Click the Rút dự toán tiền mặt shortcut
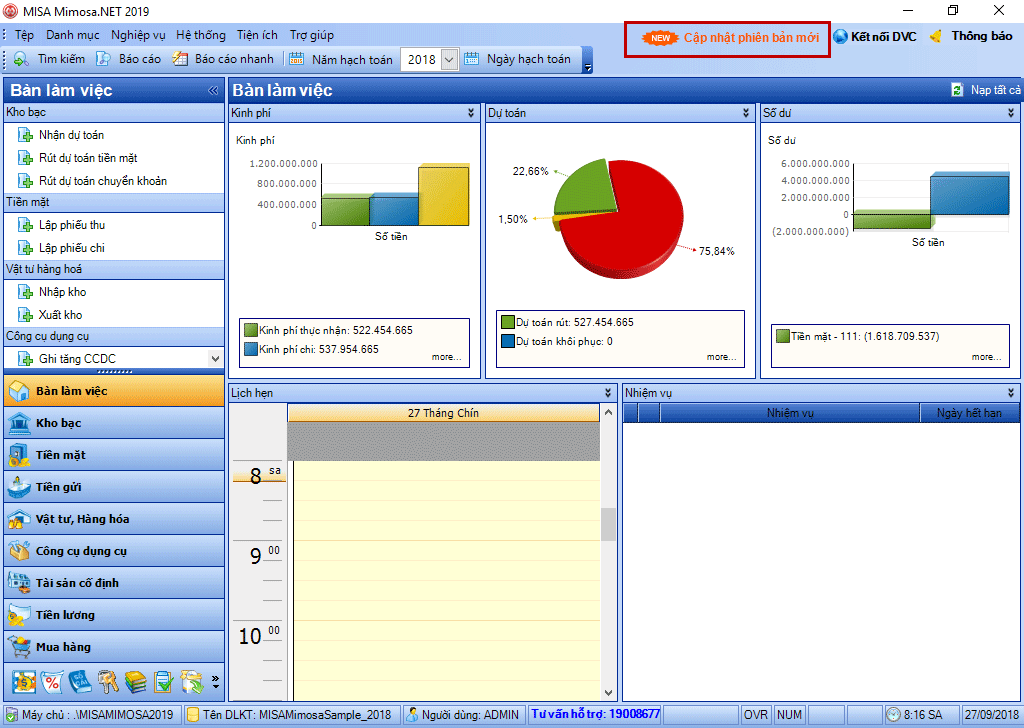The image size is (1024, 728). 88,158
